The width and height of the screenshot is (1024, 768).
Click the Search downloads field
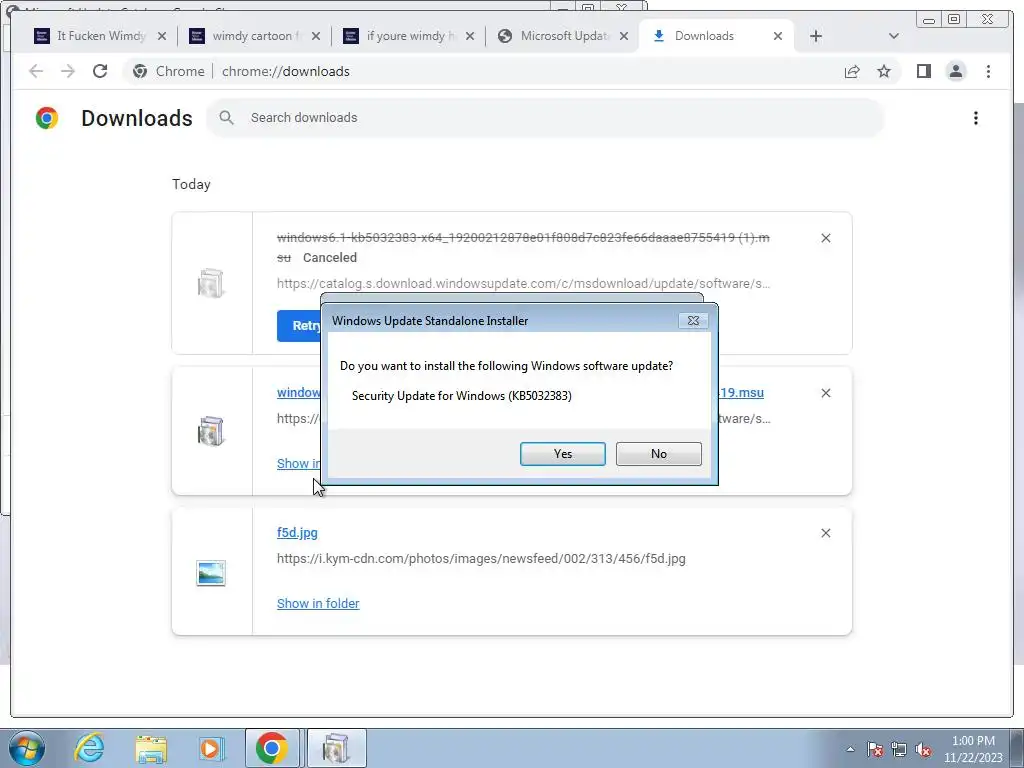545,118
